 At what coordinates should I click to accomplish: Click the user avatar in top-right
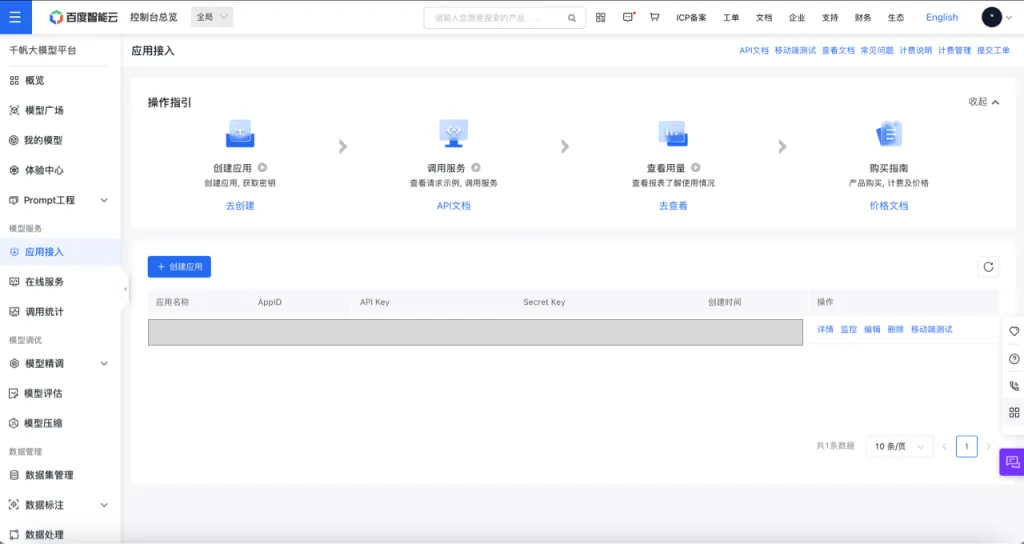[991, 17]
